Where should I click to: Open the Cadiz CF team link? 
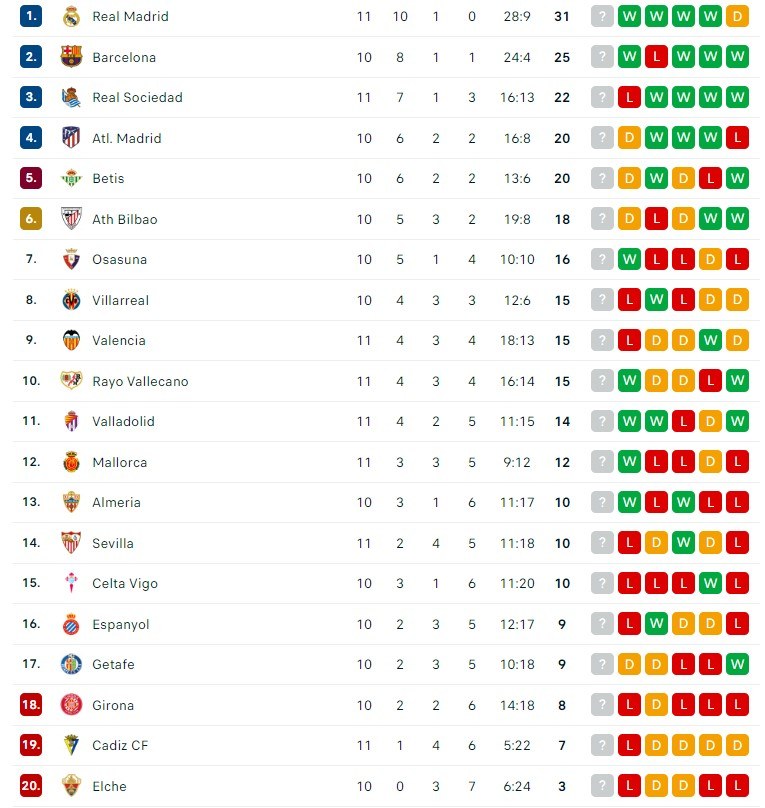click(x=120, y=745)
